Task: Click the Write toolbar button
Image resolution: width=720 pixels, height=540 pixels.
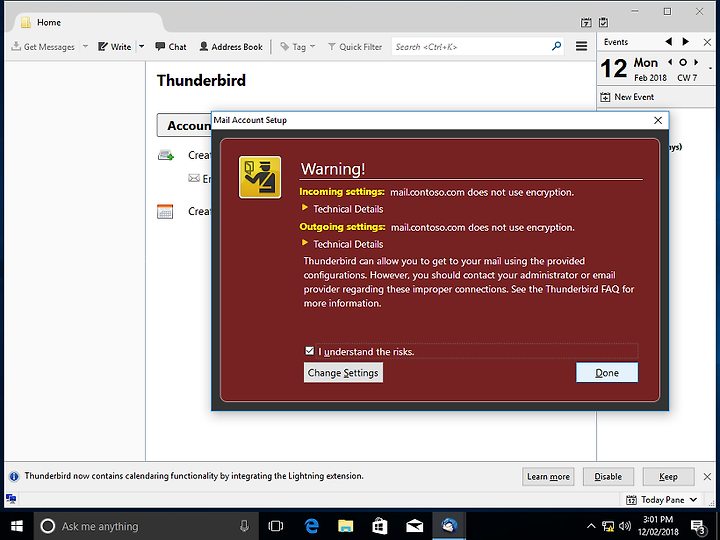Action: coord(115,47)
